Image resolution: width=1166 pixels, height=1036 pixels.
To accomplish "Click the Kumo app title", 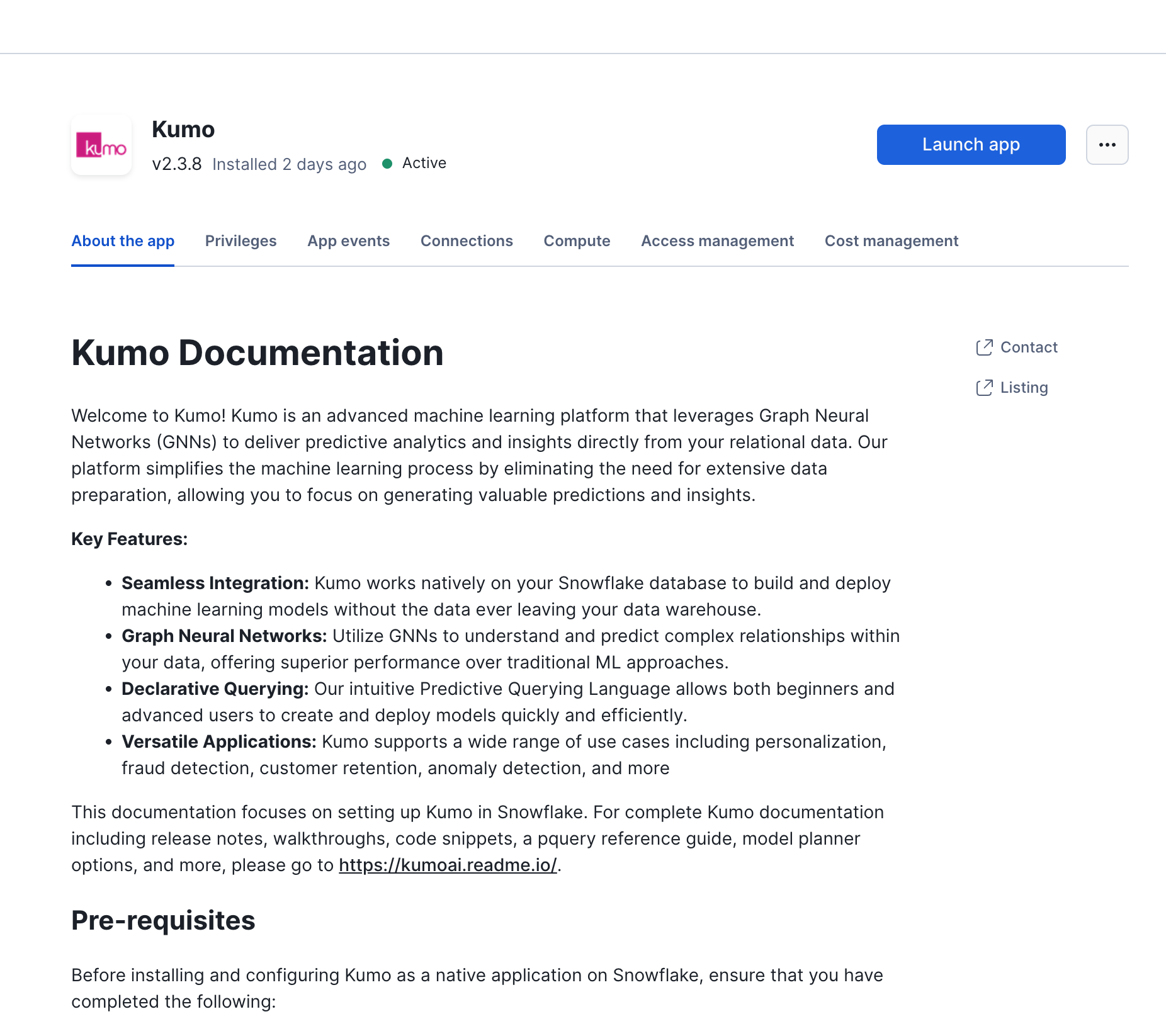I will tap(183, 130).
